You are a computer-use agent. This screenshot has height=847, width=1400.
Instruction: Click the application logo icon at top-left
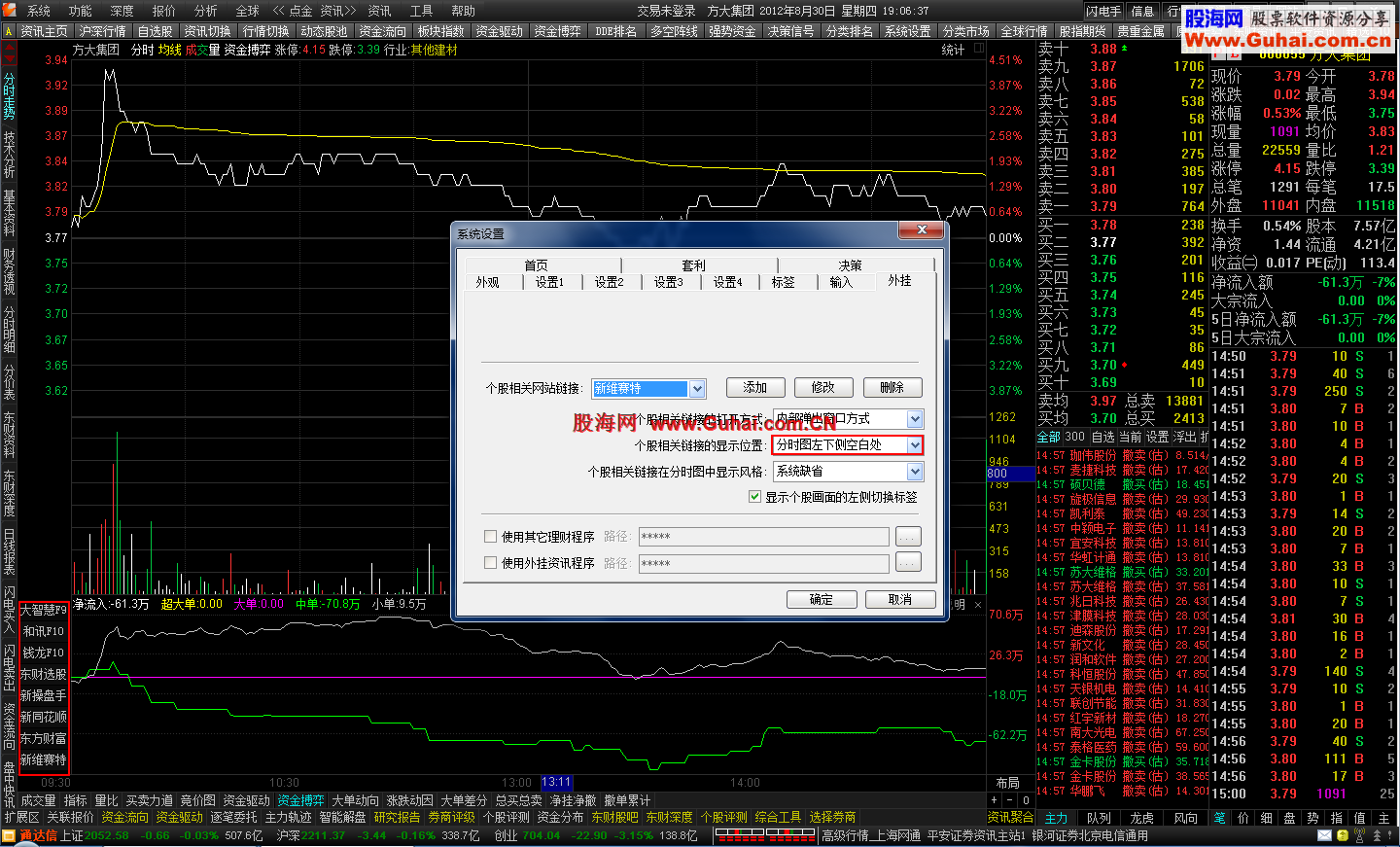(10, 11)
